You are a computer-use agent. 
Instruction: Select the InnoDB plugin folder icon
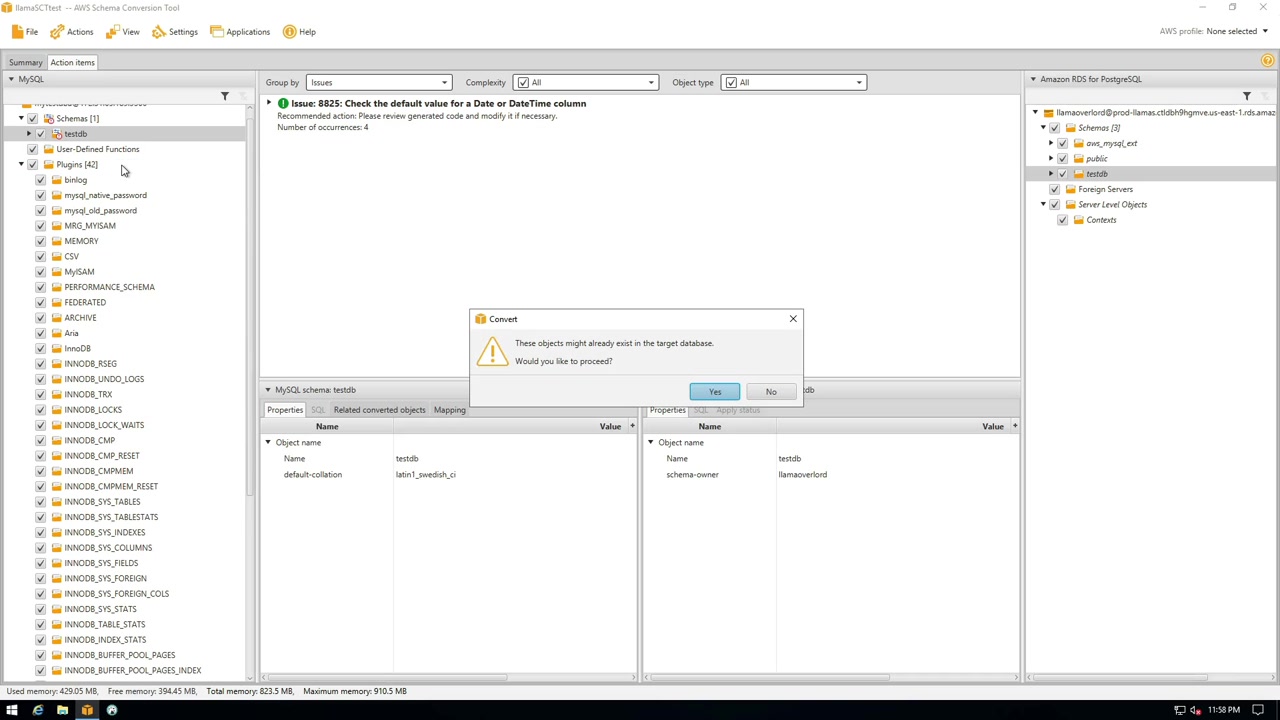tap(56, 348)
